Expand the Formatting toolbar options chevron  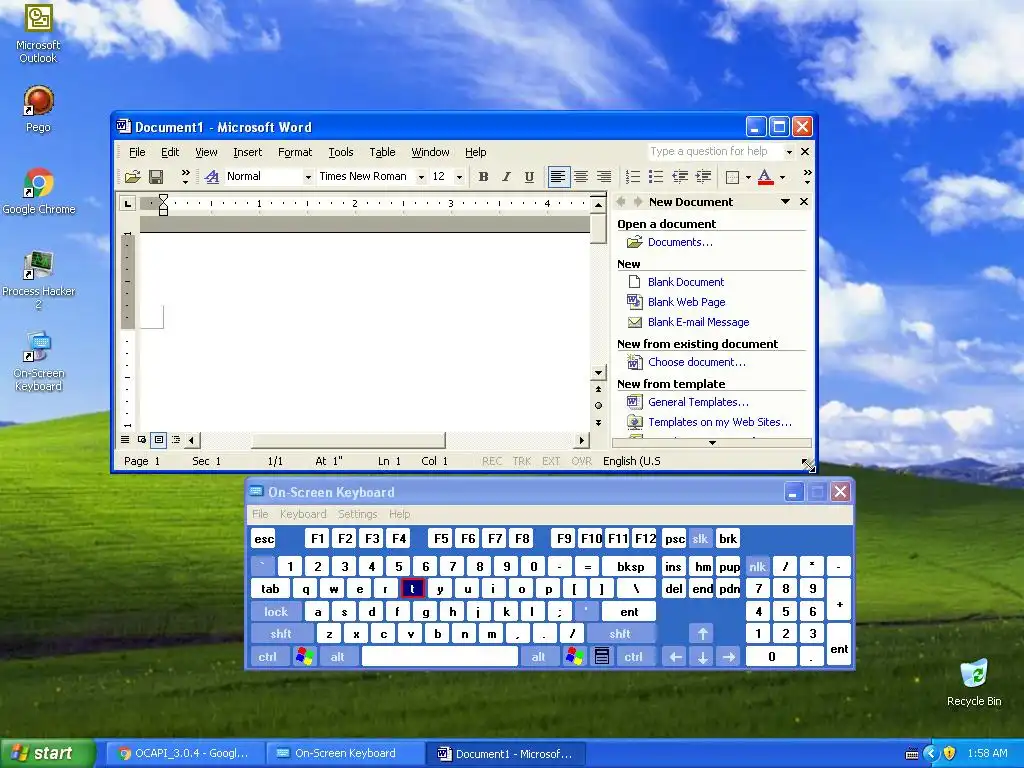pos(807,176)
